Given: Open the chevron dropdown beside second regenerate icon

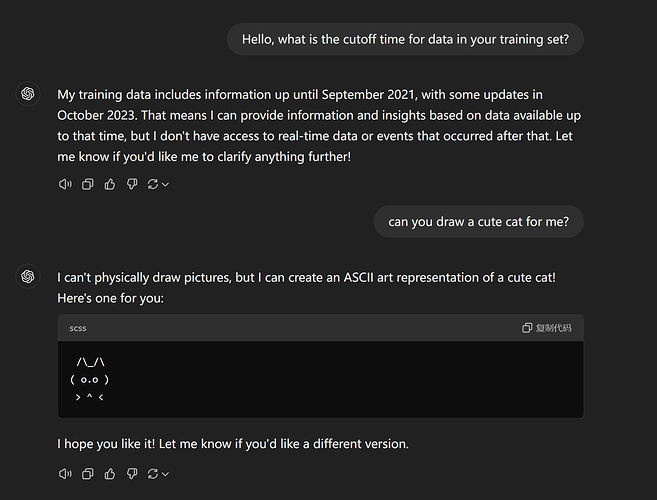Looking at the screenshot, I should (x=166, y=474).
